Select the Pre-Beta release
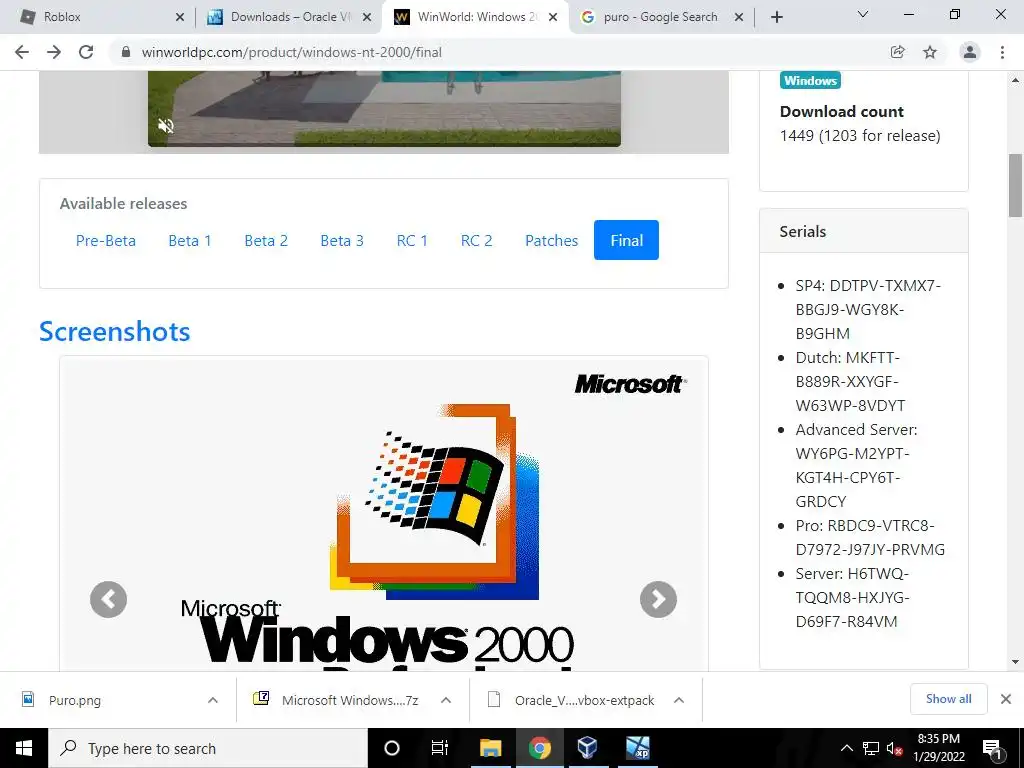Image resolution: width=1024 pixels, height=768 pixels. coord(106,240)
